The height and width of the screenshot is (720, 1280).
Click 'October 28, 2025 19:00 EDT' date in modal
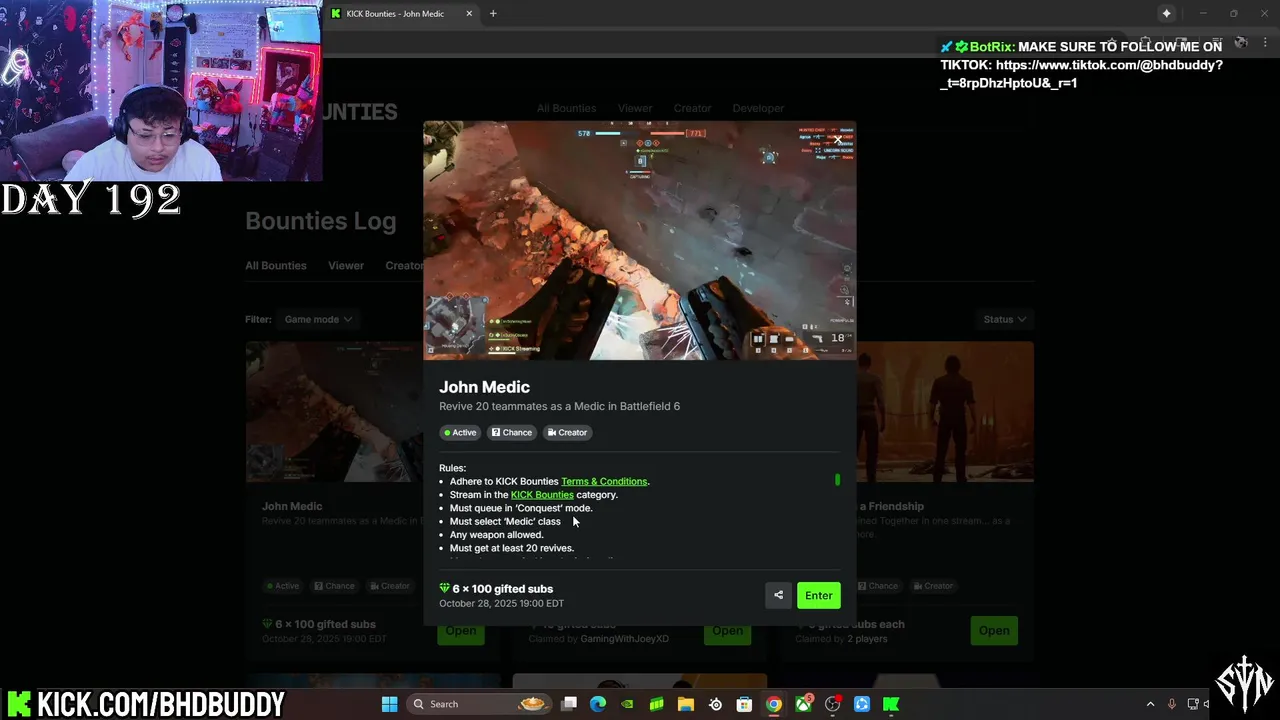point(501,603)
